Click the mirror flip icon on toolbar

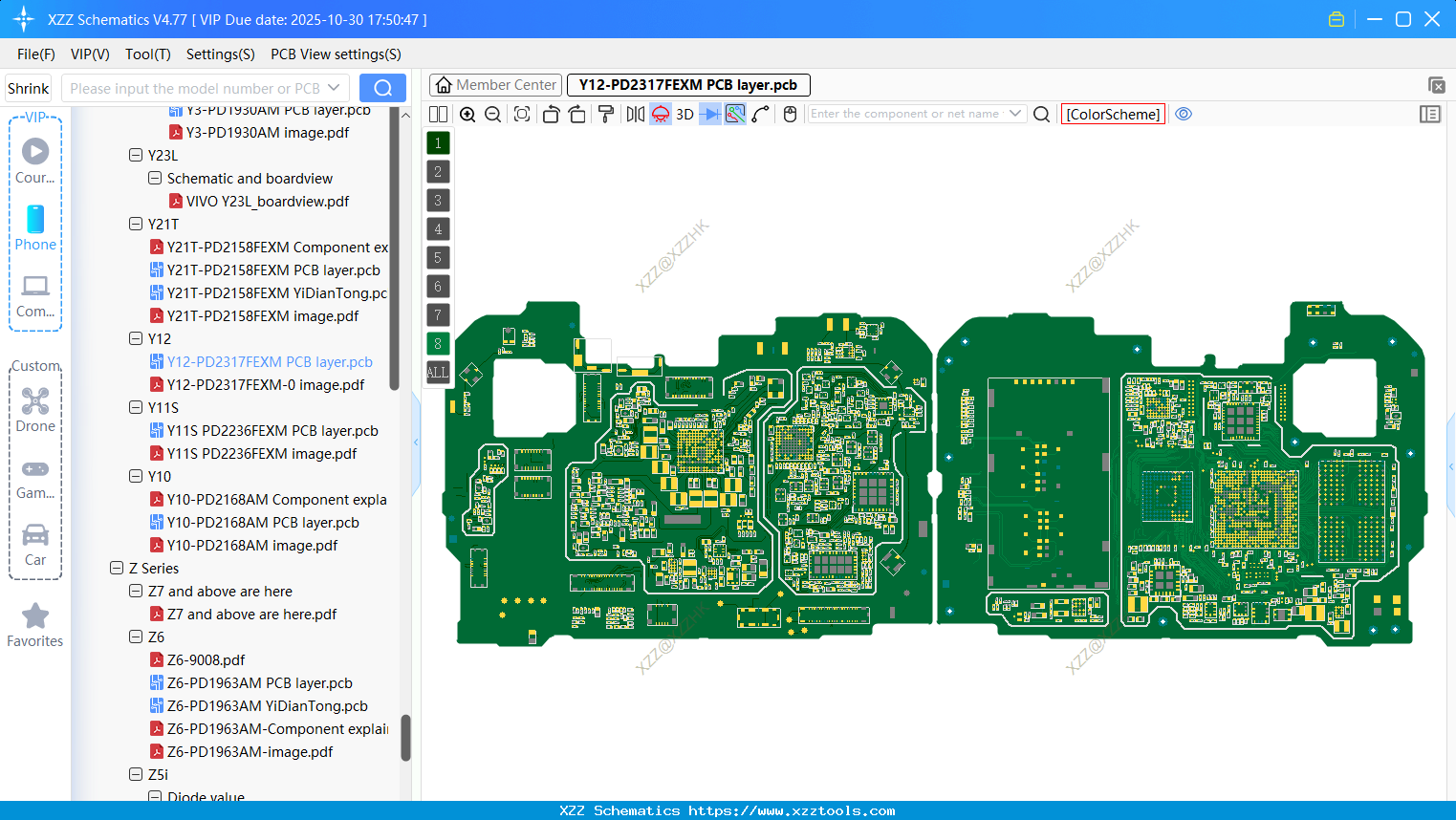[634, 114]
